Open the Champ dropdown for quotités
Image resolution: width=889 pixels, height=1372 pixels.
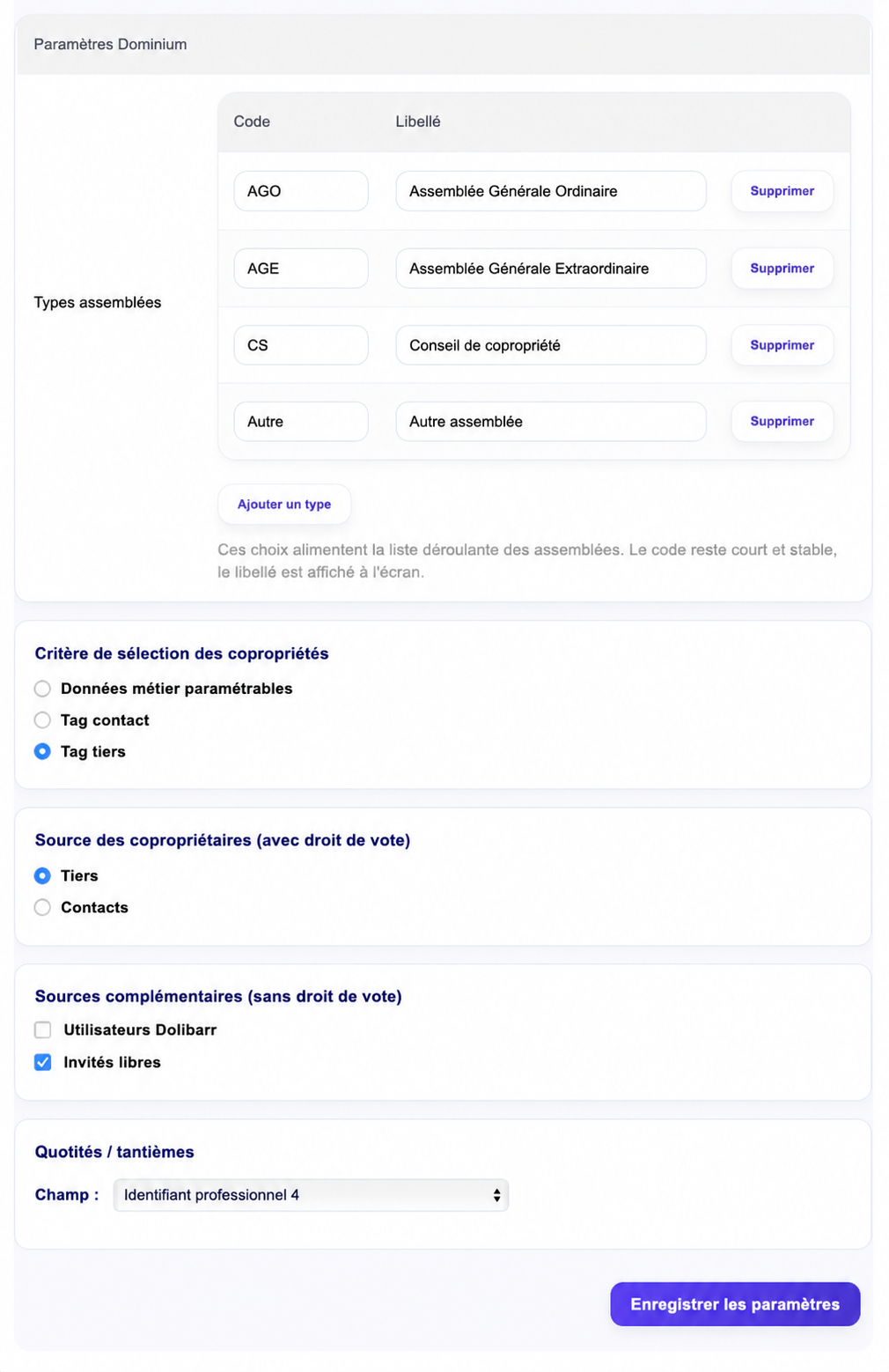point(311,1195)
